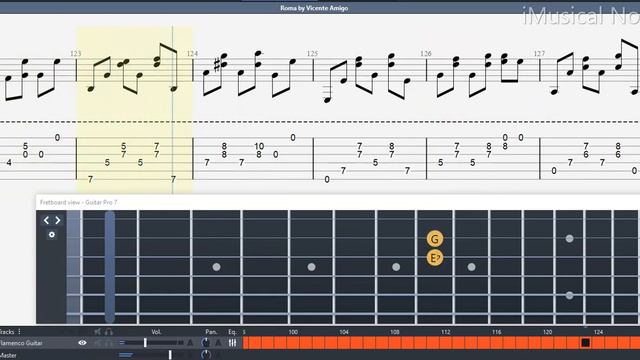Jump to bar 108 in timeline
Image resolution: width=640 pixels, height=360 pixels.
(x=395, y=332)
